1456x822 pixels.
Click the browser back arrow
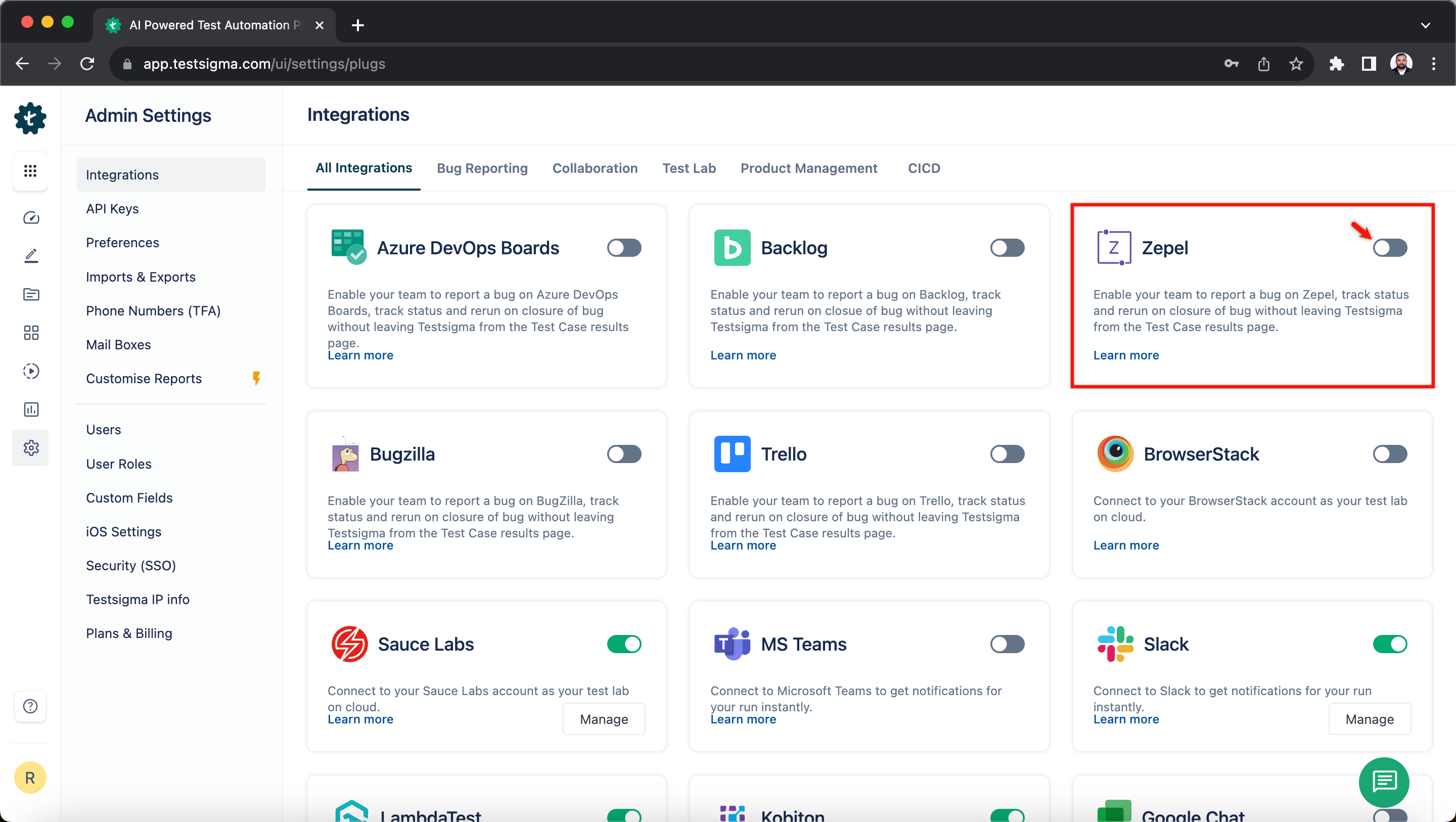click(x=22, y=64)
